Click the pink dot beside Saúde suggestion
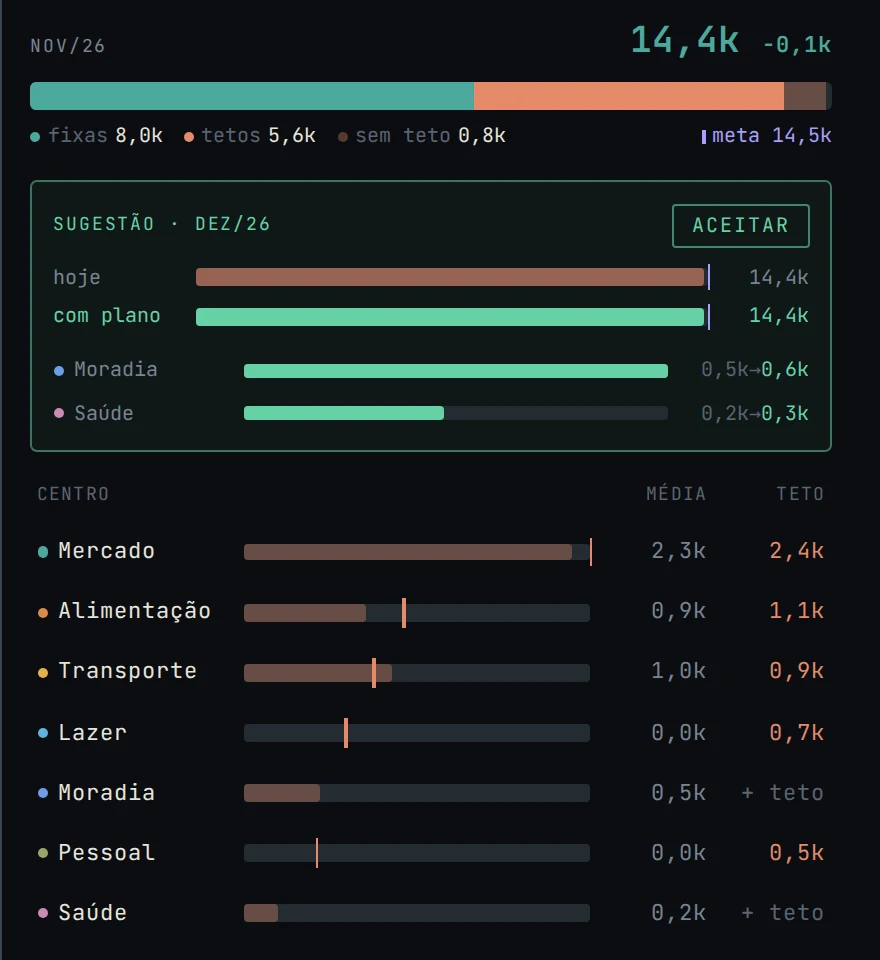Screen dimensions: 880x960 point(59,413)
